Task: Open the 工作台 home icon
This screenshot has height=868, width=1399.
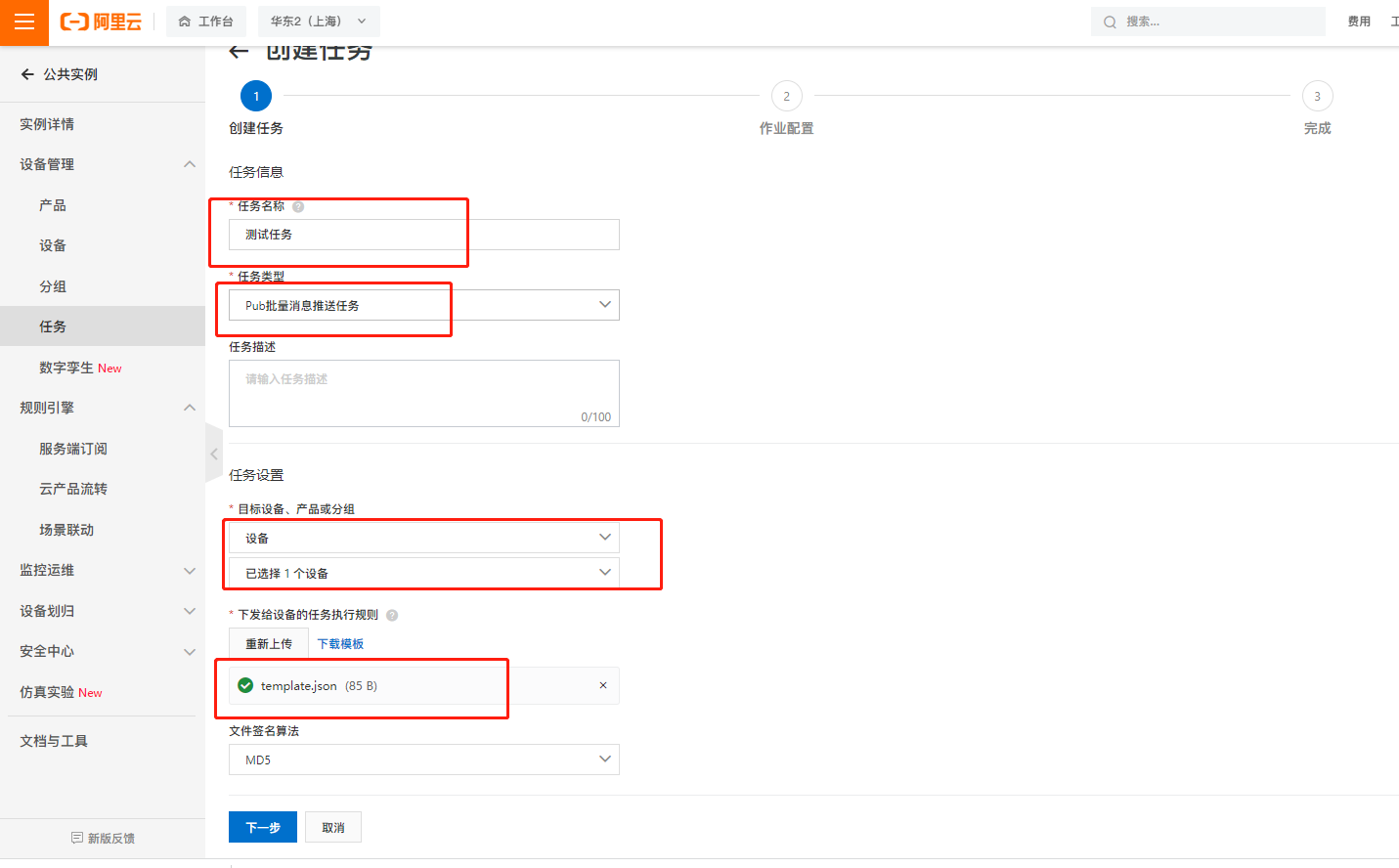Action: (185, 22)
